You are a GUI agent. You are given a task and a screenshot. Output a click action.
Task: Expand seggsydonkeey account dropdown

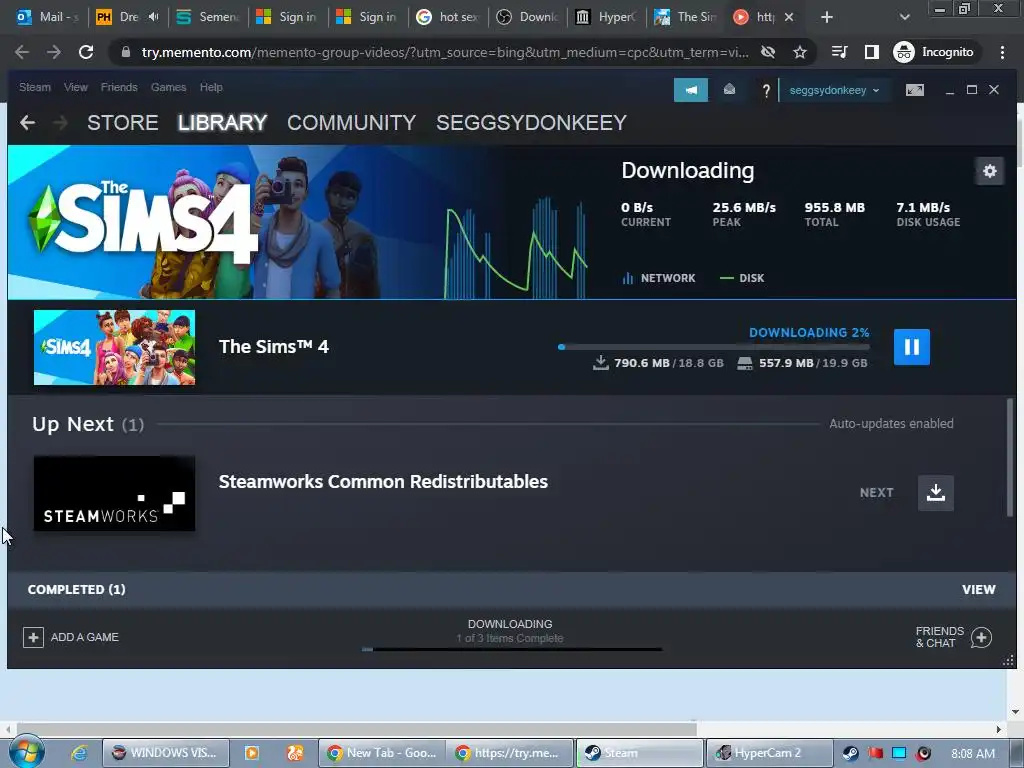tap(834, 90)
